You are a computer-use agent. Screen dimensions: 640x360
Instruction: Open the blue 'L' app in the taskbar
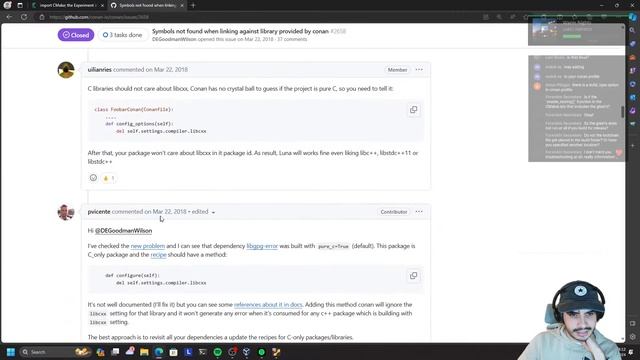188,352
